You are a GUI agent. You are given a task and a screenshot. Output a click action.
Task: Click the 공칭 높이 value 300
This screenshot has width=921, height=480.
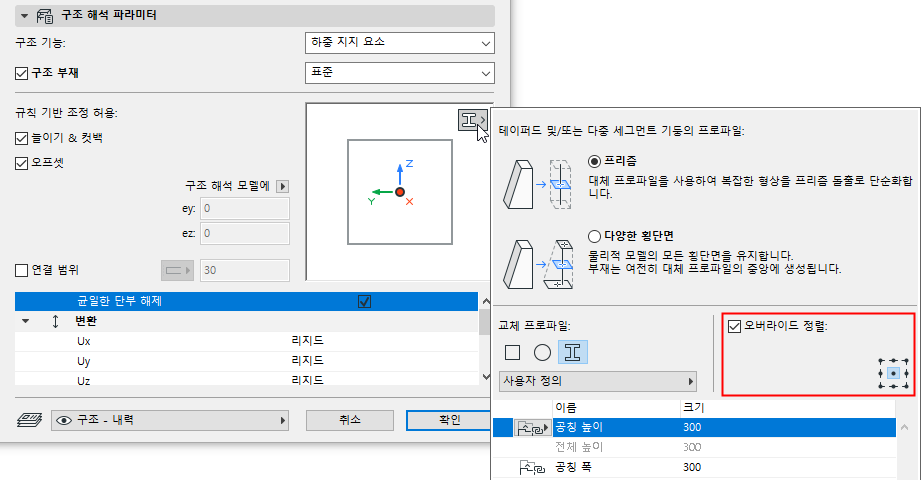pyautogui.click(x=692, y=428)
